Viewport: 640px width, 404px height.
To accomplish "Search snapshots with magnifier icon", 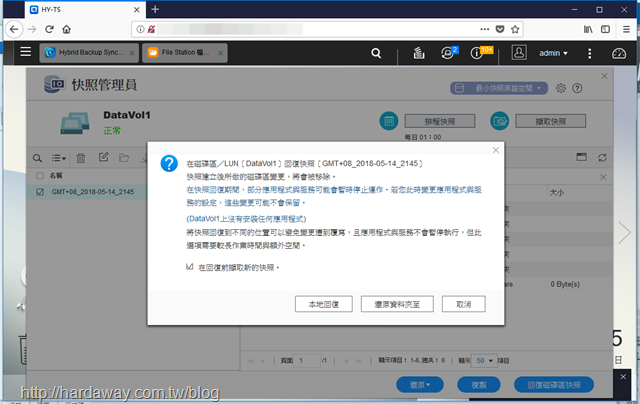I will (37, 158).
